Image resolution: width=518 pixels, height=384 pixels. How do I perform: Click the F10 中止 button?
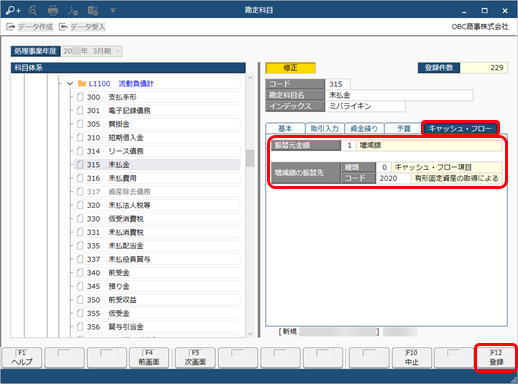[x=412, y=358]
